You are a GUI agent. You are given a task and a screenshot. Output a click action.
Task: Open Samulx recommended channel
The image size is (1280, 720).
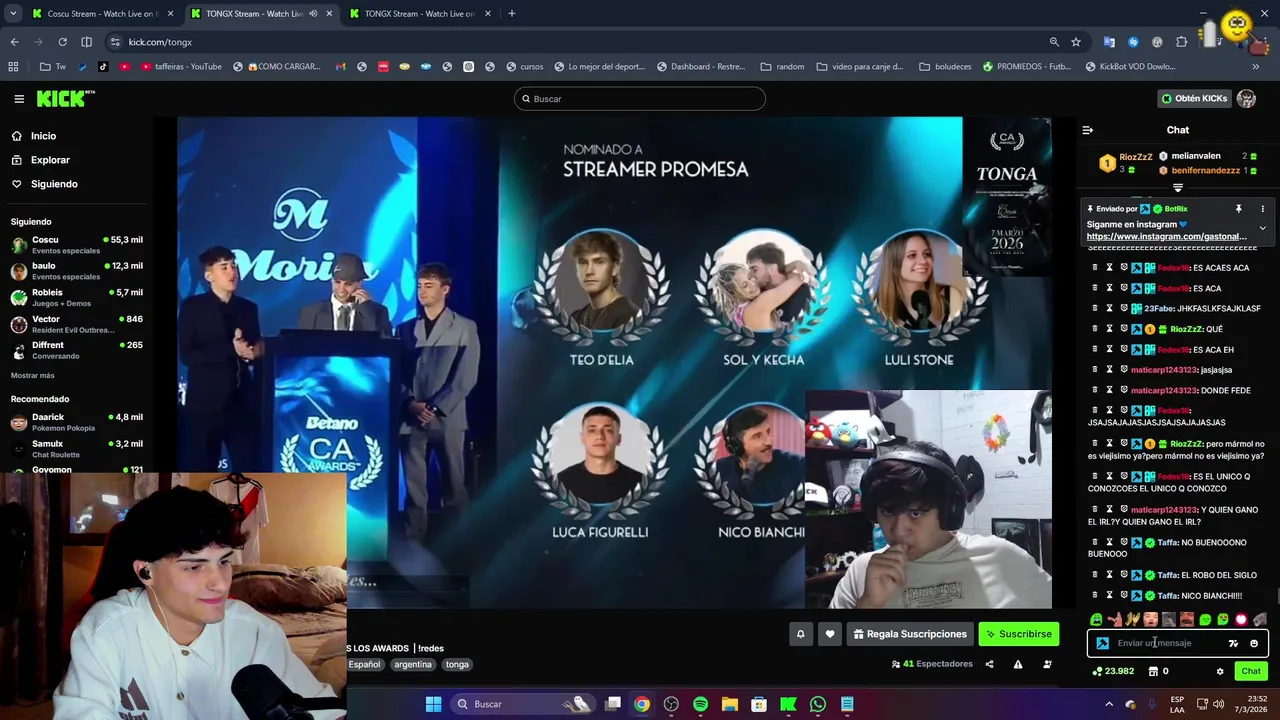point(76,449)
